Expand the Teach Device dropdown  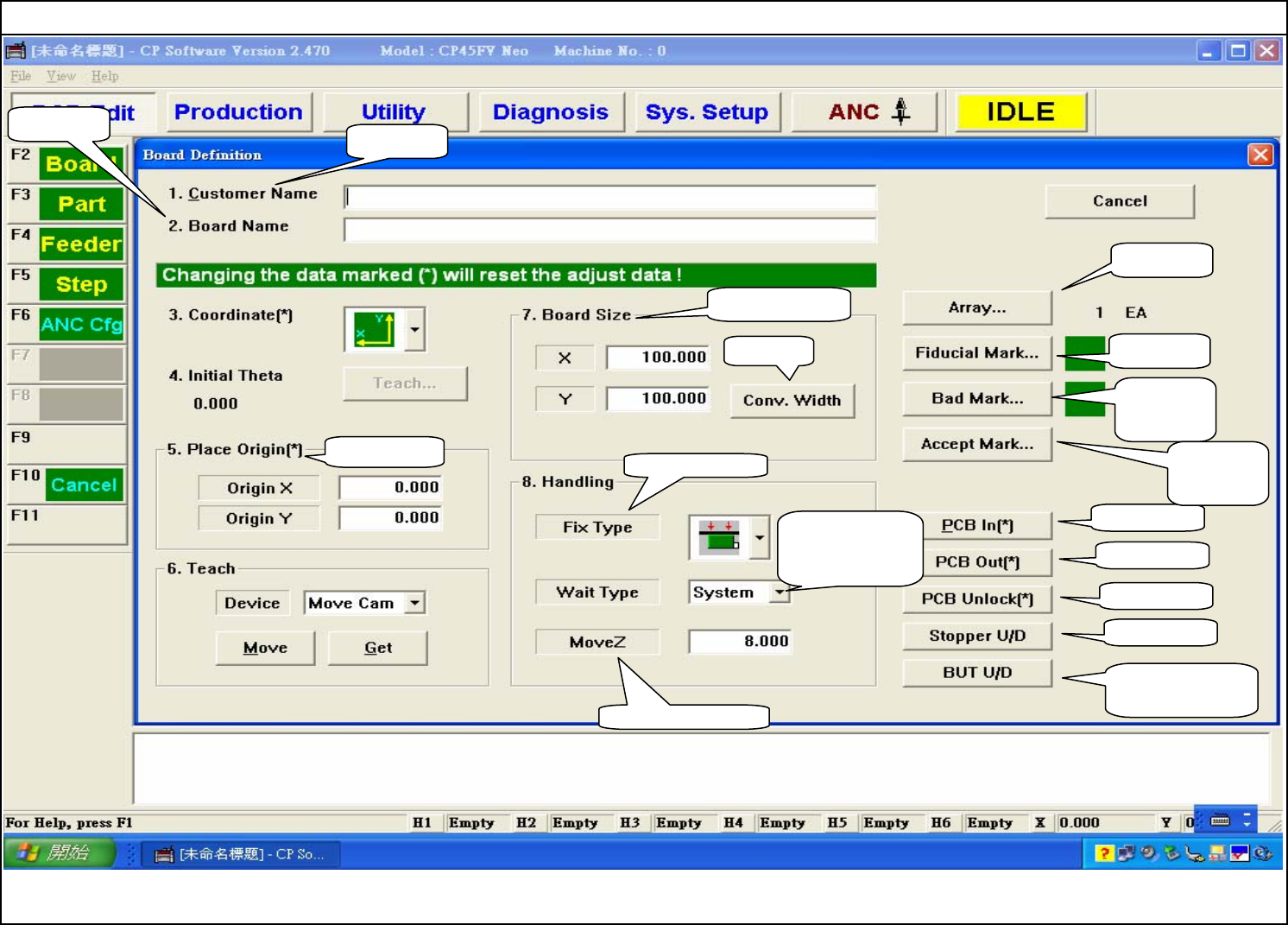[415, 603]
